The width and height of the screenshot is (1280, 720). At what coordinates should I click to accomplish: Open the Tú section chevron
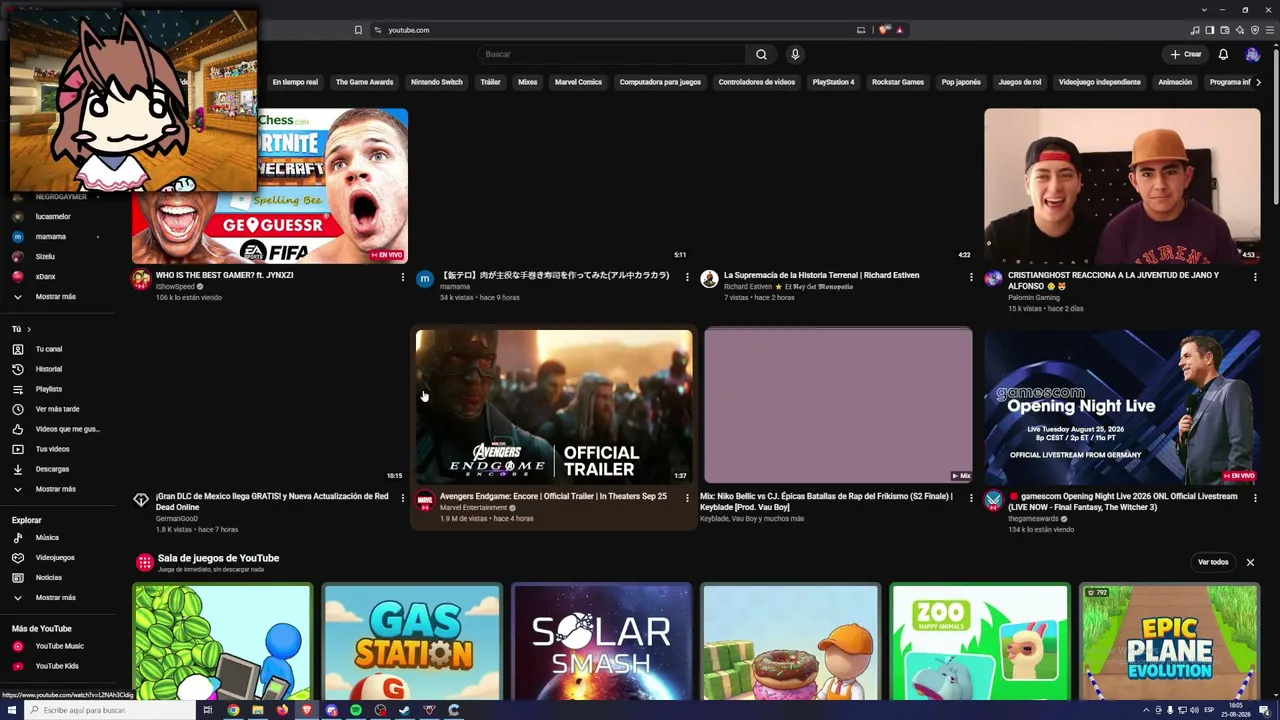(29, 329)
